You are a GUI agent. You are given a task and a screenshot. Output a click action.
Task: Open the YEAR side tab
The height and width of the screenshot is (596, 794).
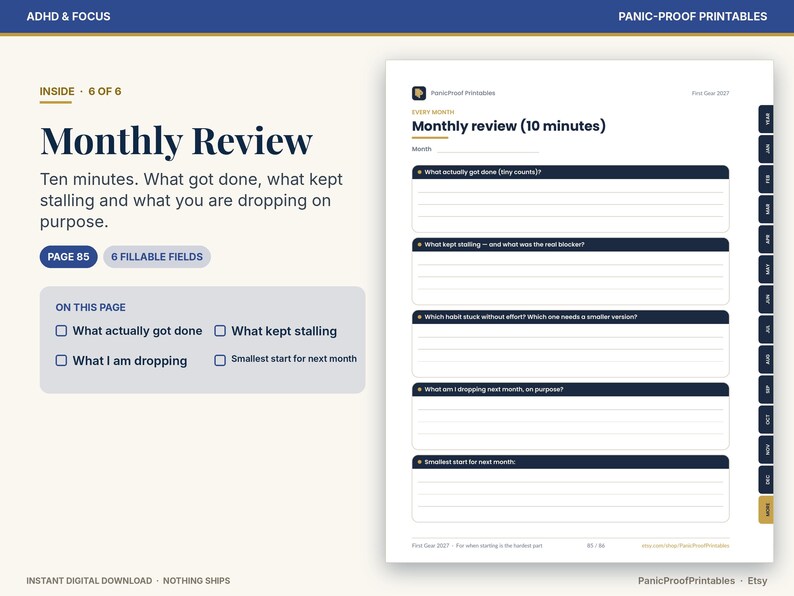(x=766, y=119)
